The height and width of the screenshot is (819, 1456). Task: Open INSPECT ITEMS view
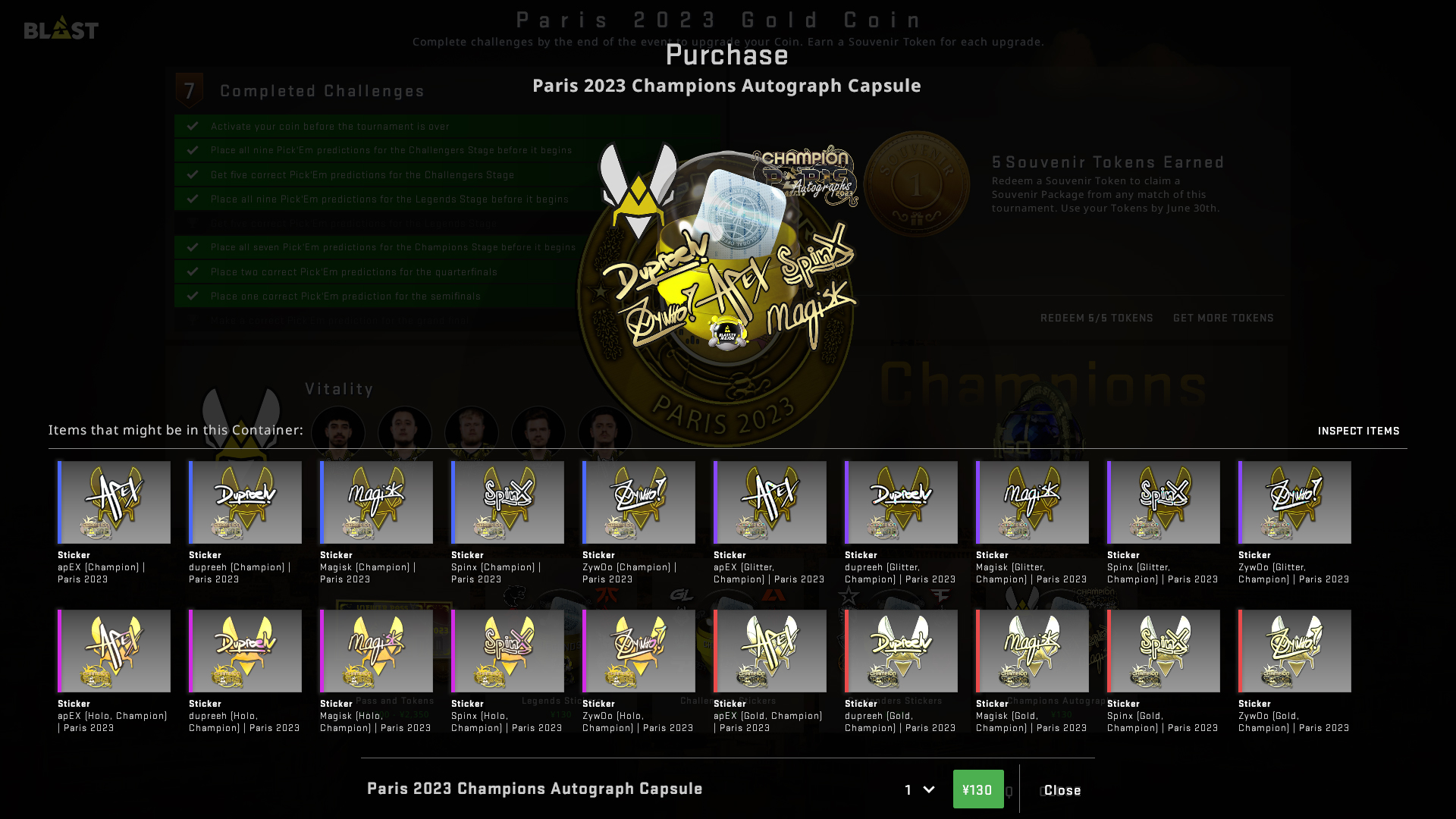click(x=1358, y=431)
